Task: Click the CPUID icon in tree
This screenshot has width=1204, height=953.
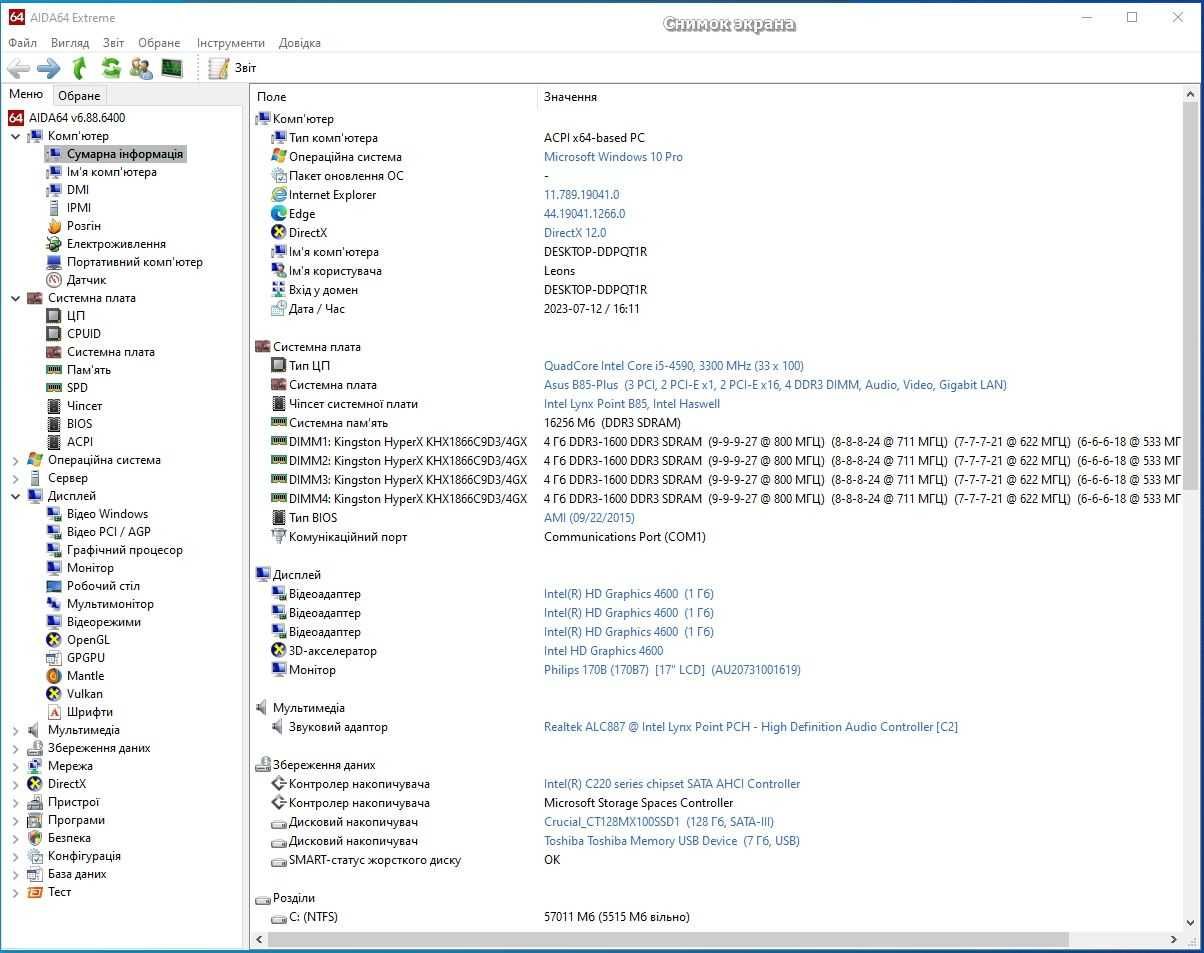Action: [54, 334]
